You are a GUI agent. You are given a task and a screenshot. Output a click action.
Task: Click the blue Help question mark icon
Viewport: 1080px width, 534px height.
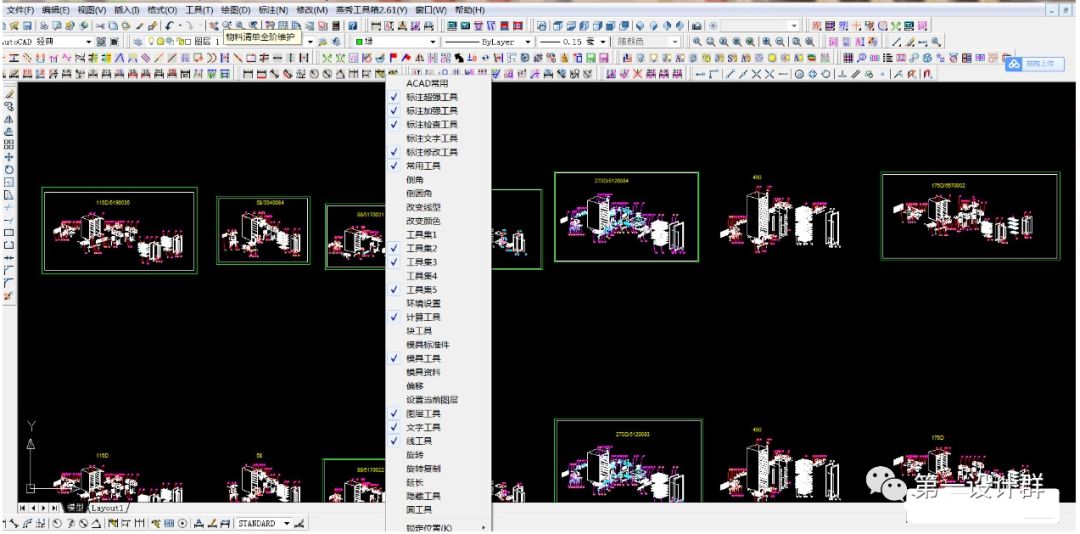click(x=352, y=25)
